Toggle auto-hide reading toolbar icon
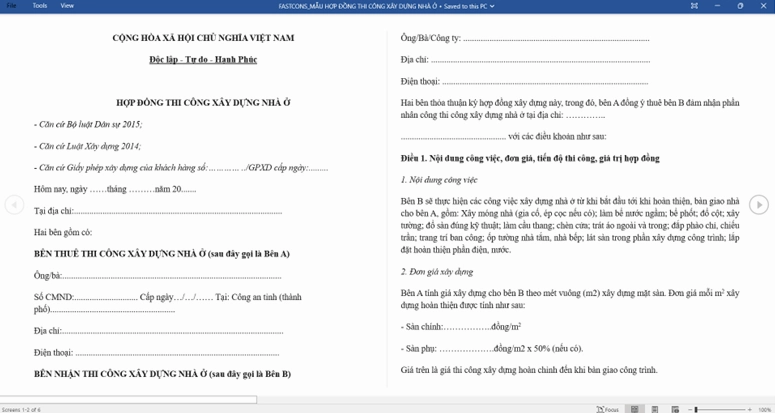 694,6
